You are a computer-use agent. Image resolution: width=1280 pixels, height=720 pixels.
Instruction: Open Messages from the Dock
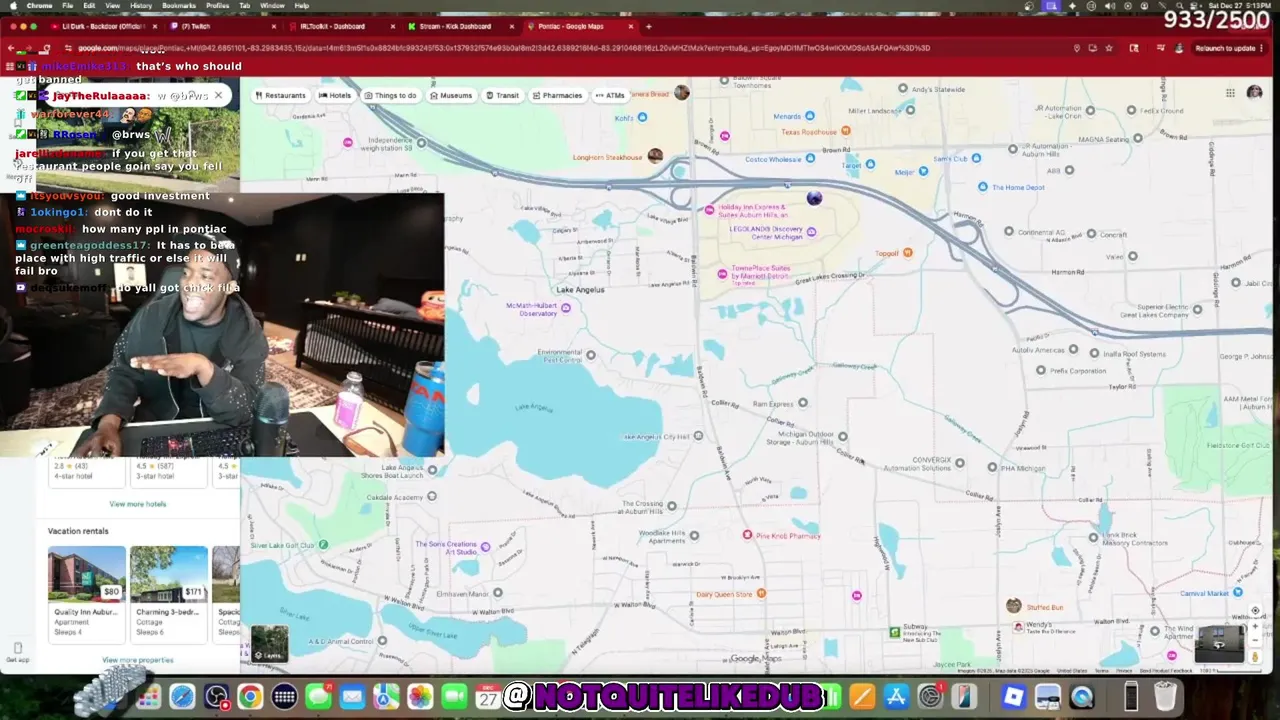(318, 696)
